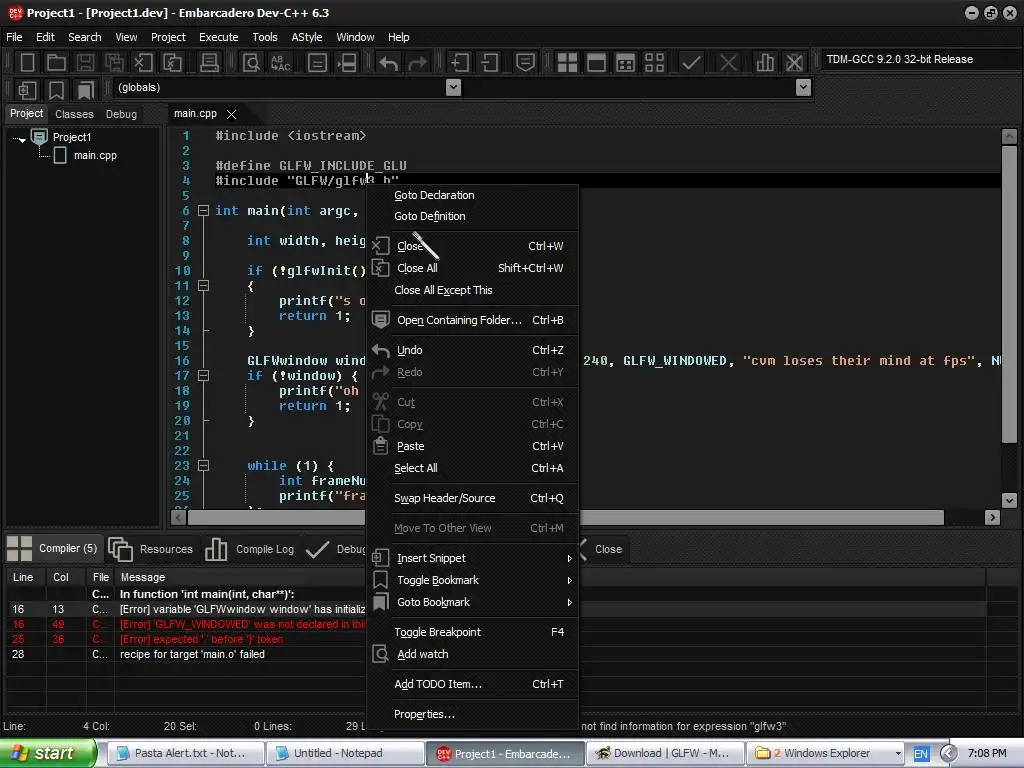Image resolution: width=1024 pixels, height=768 pixels.
Task: Click the Save All toolbar icon
Action: point(114,63)
